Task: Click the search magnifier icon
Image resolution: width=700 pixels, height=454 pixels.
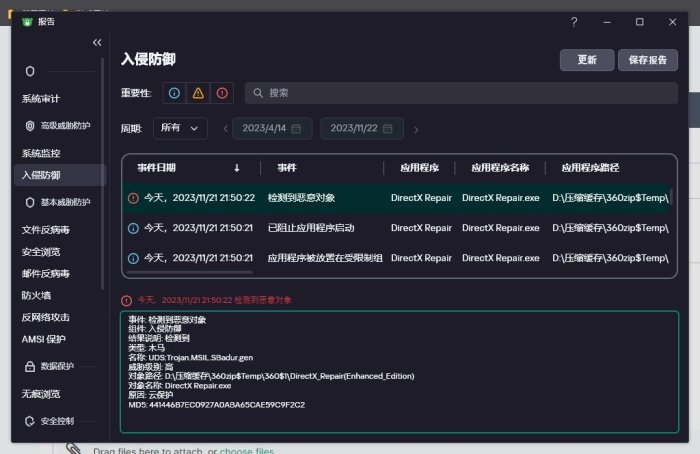Action: [258, 93]
